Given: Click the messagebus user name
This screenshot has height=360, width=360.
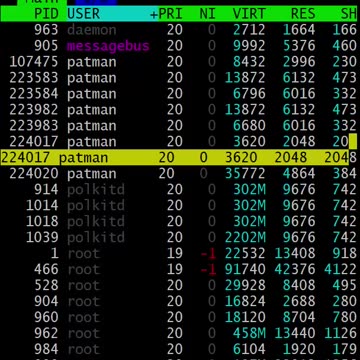Looking at the screenshot, I should point(108,46).
